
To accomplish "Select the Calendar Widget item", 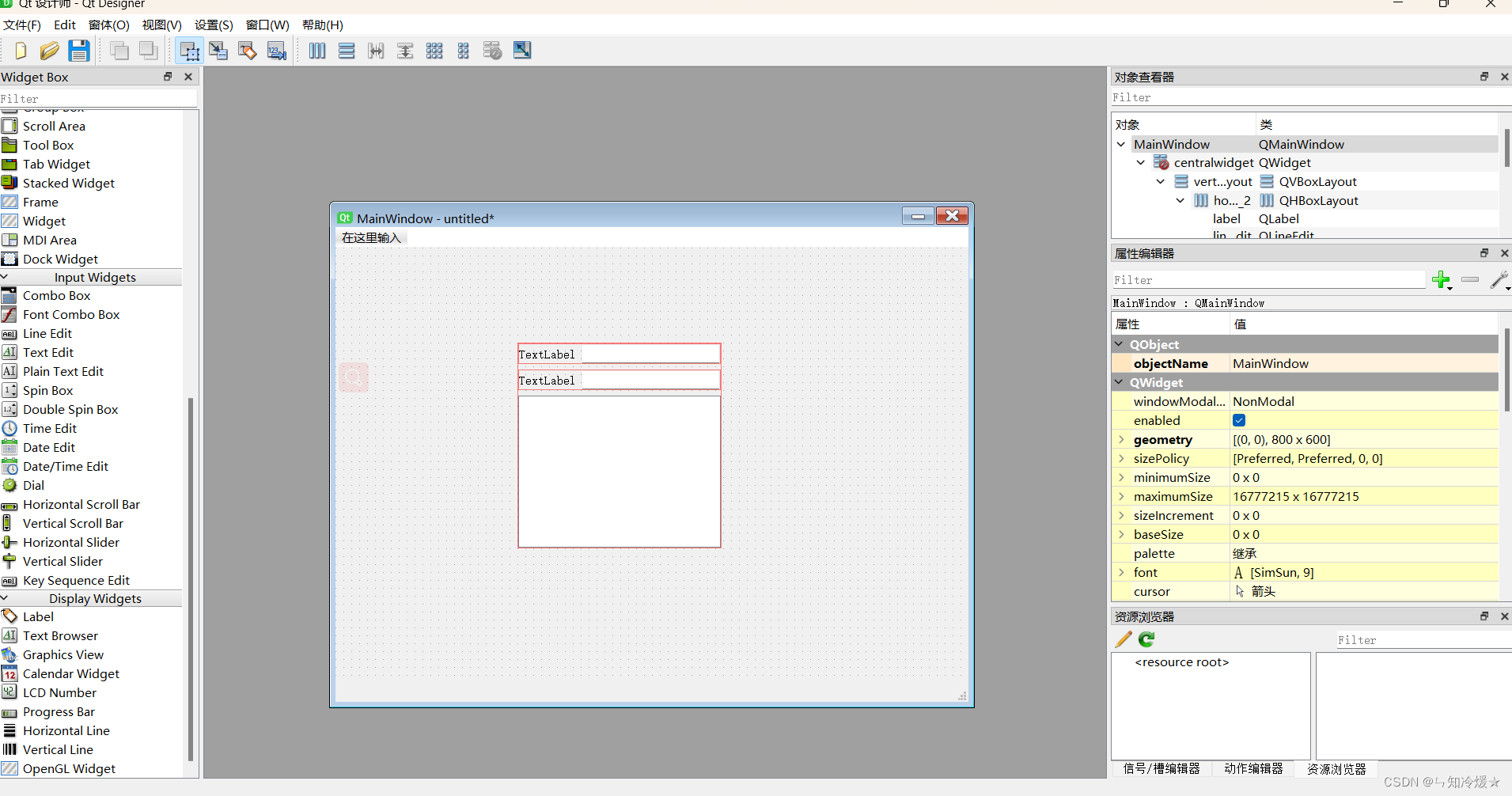I will coord(70,674).
